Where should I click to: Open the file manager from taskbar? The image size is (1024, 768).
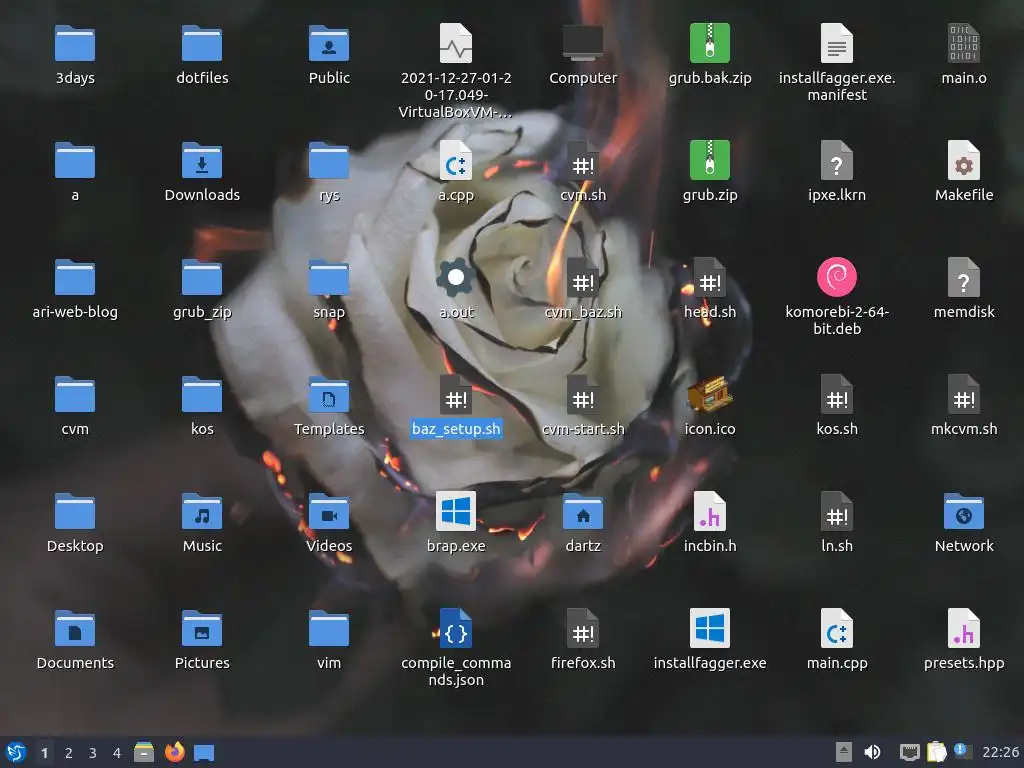(144, 752)
